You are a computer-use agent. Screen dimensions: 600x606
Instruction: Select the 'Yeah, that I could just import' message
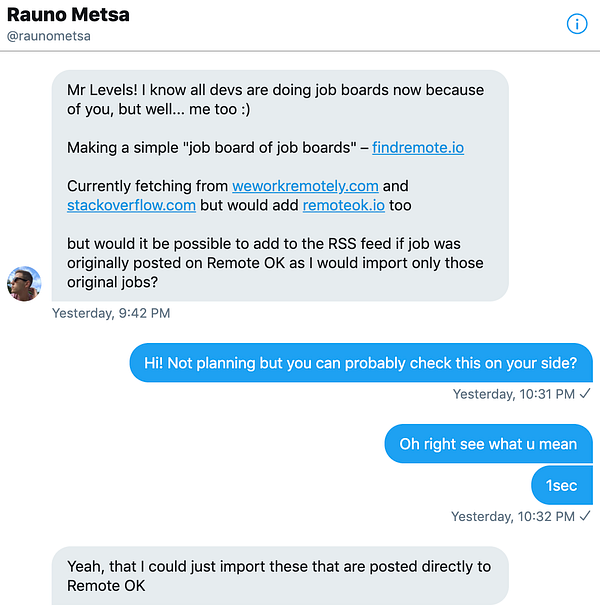279,575
